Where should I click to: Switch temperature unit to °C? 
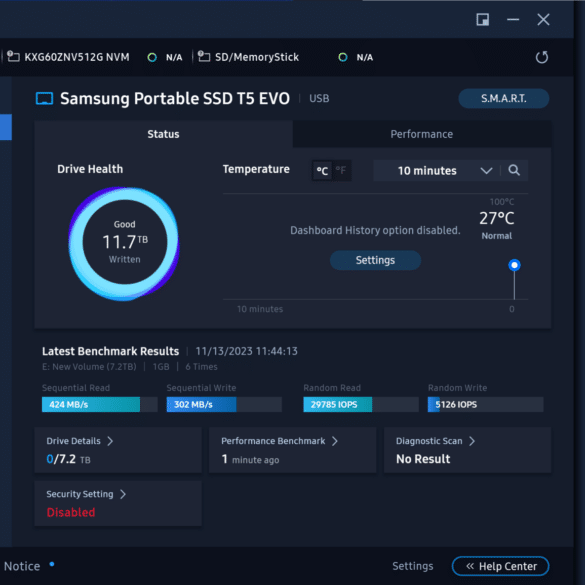322,171
